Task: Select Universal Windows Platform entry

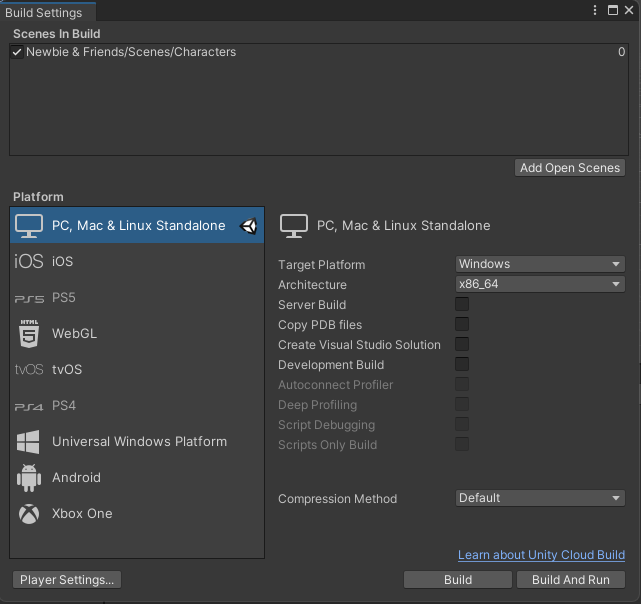Action: [137, 442]
